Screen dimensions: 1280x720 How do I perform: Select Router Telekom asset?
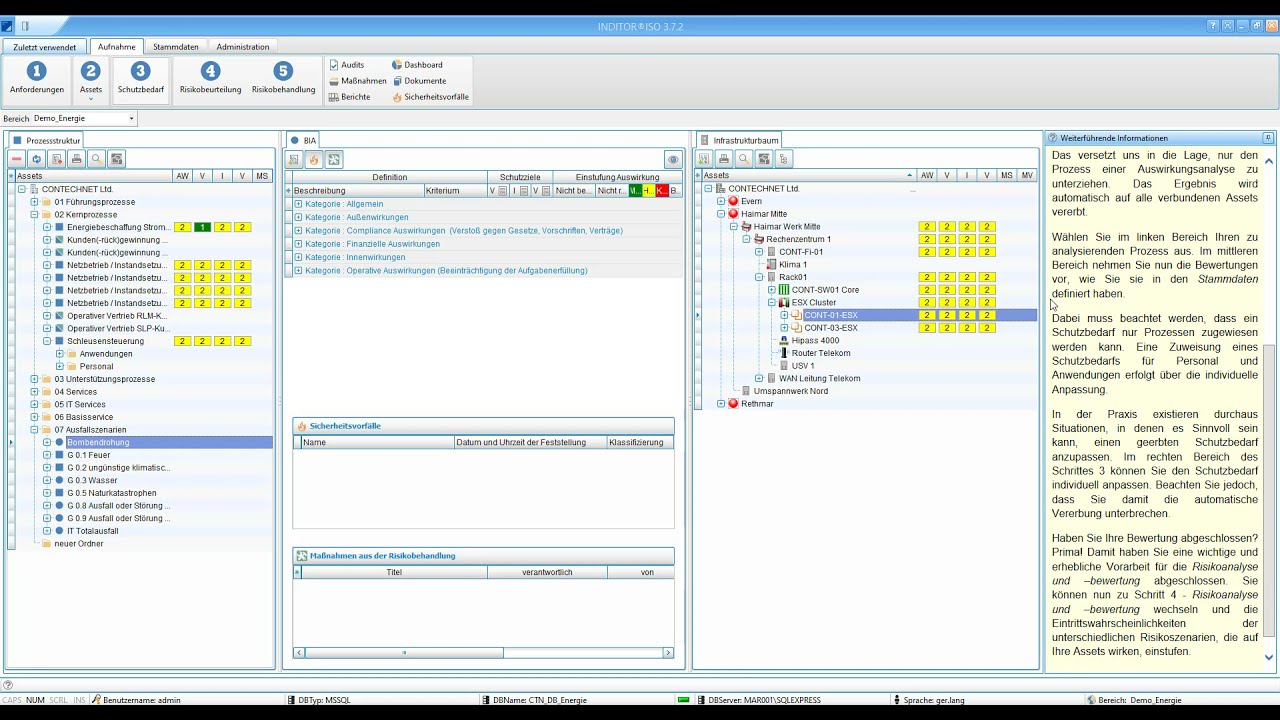click(821, 353)
